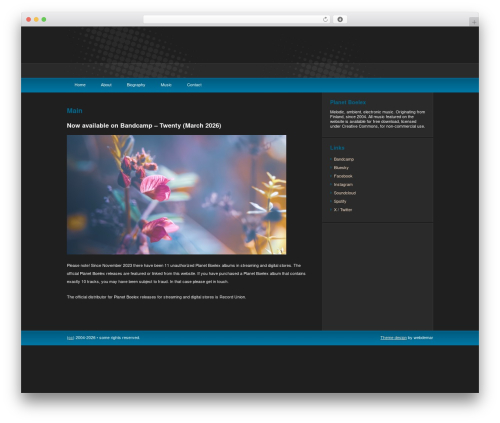The image size is (500, 423).
Task: Click the download icon next to the address bar
Action: tap(340, 19)
